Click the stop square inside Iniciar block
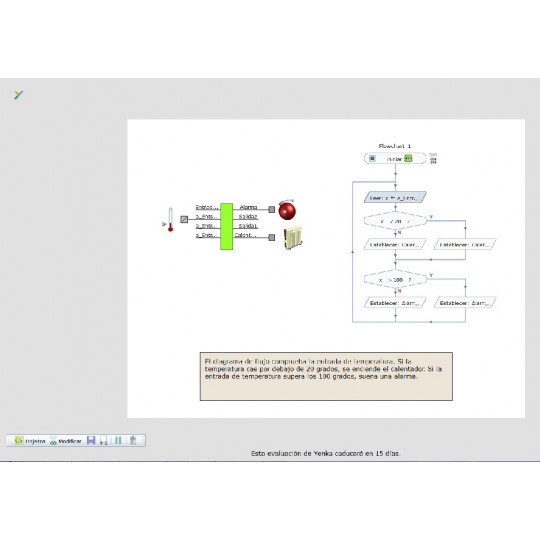 372,158
